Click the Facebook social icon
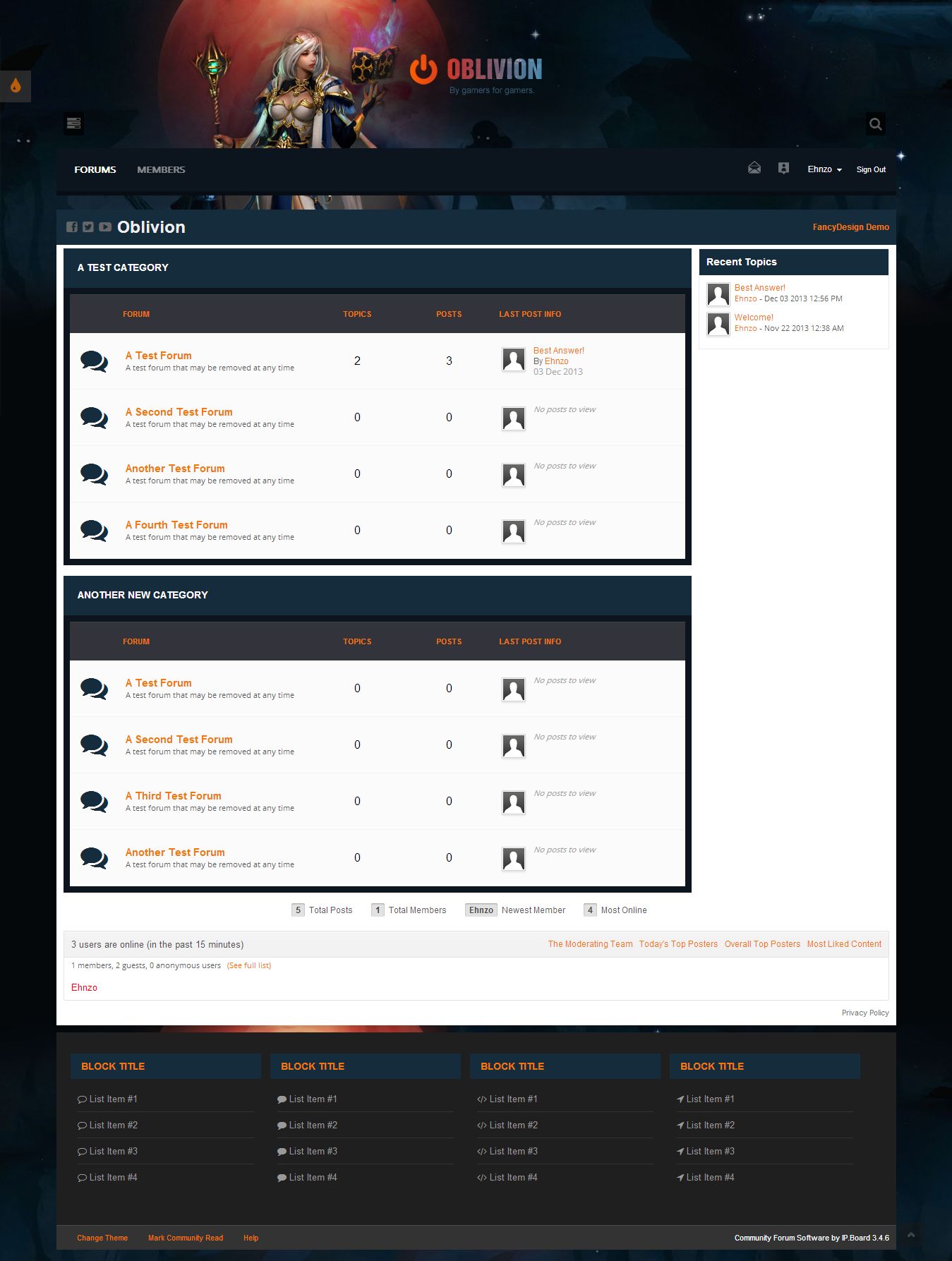This screenshot has height=1261, width=952. [72, 227]
